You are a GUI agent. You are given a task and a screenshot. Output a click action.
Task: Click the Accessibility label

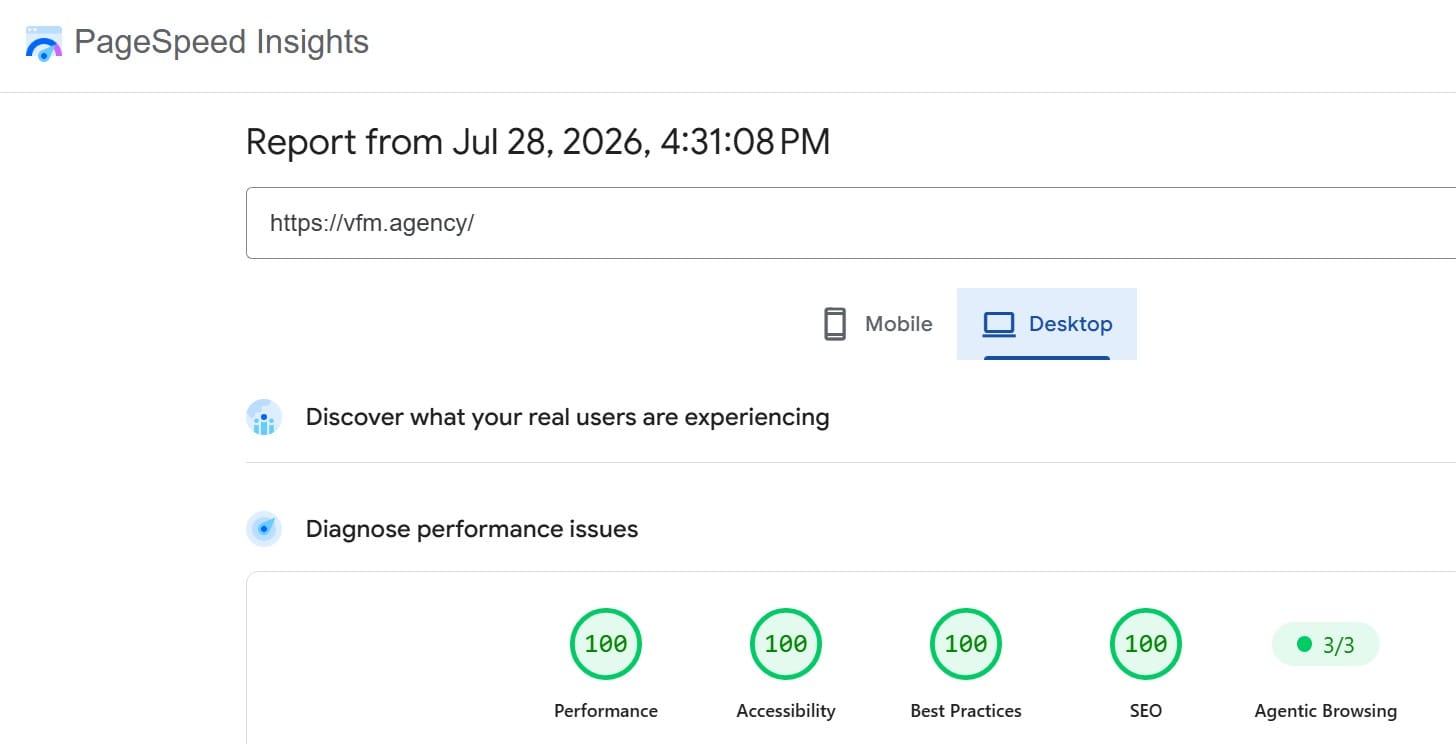(786, 711)
